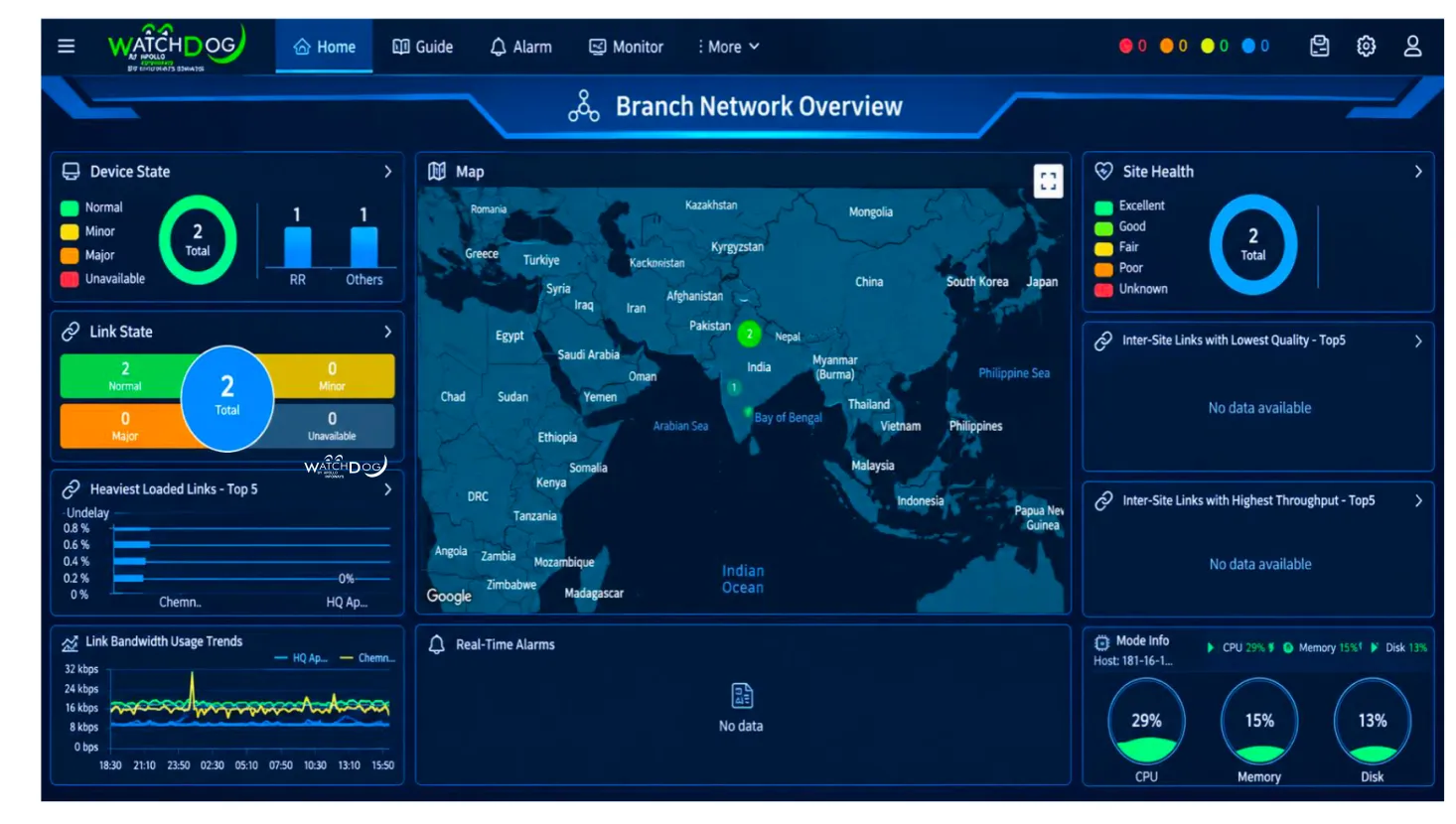Click the orange Major link state tile
1456x824 pixels.
click(125, 426)
